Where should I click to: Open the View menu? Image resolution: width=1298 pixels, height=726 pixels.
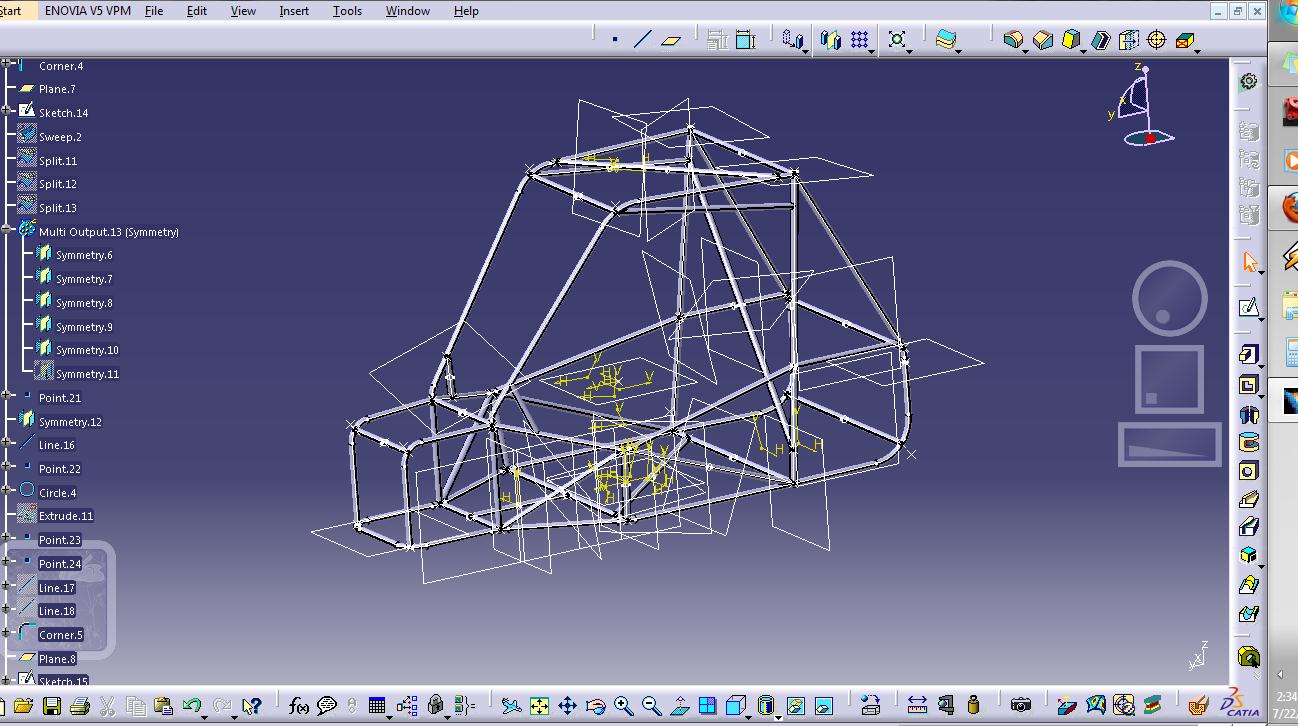[x=243, y=11]
